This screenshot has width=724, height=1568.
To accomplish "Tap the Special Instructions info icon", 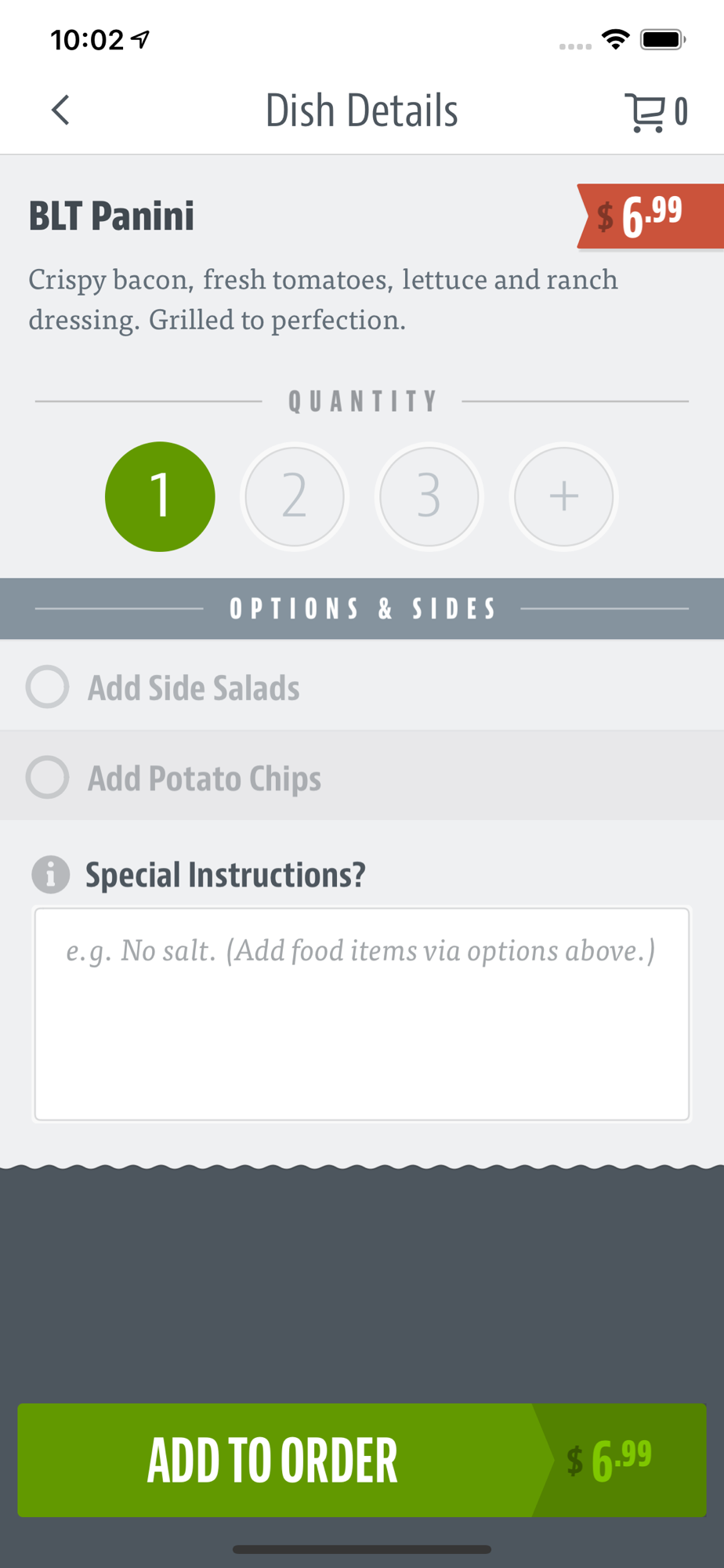I will point(50,874).
